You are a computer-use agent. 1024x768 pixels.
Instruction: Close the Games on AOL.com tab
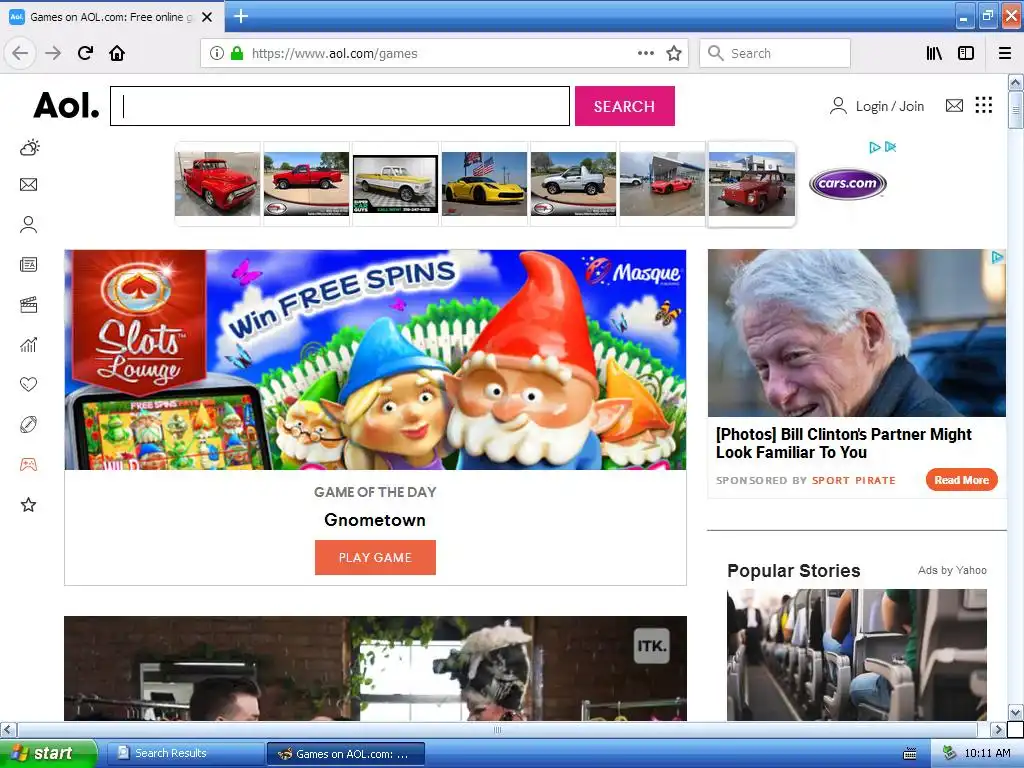207,17
